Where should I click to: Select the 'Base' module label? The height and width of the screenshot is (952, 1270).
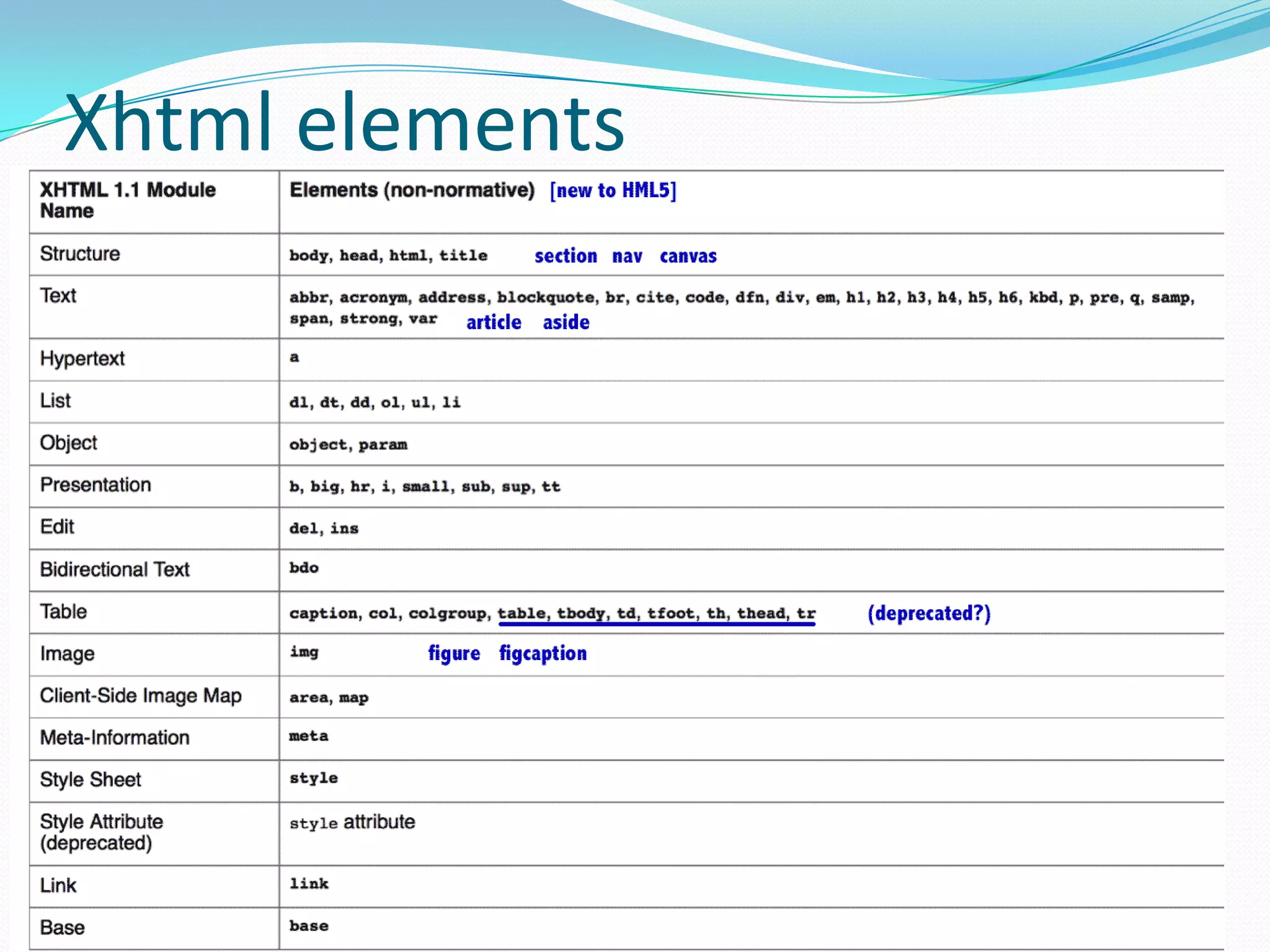click(63, 928)
